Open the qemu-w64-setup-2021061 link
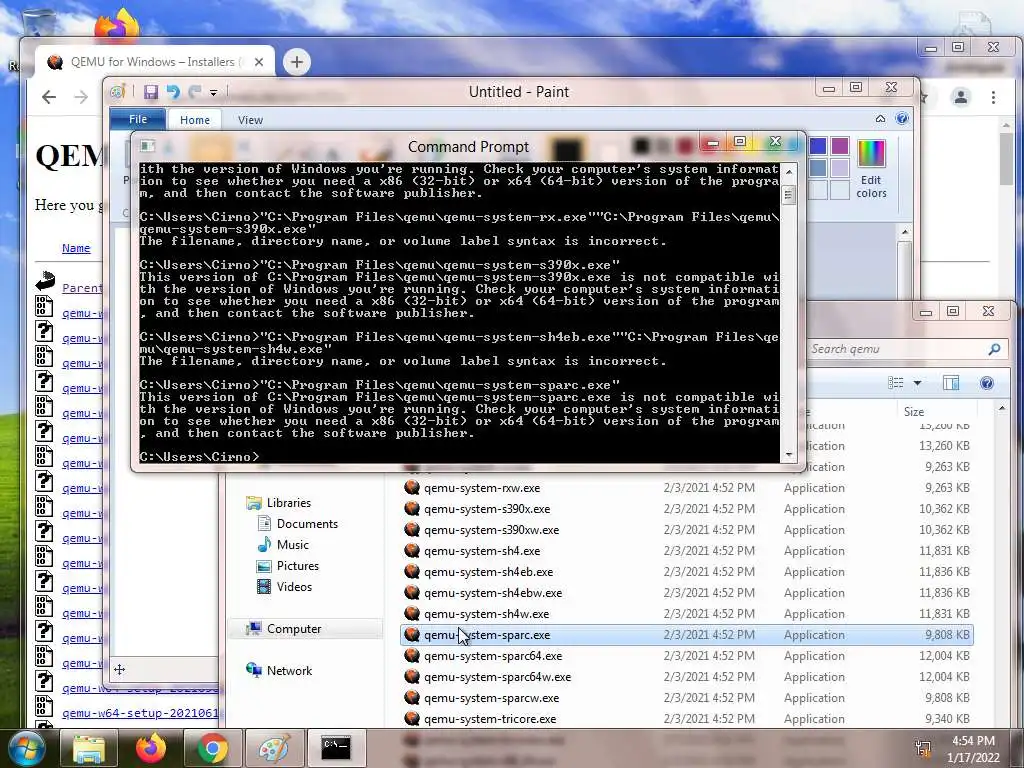1024x768 pixels. click(140, 712)
